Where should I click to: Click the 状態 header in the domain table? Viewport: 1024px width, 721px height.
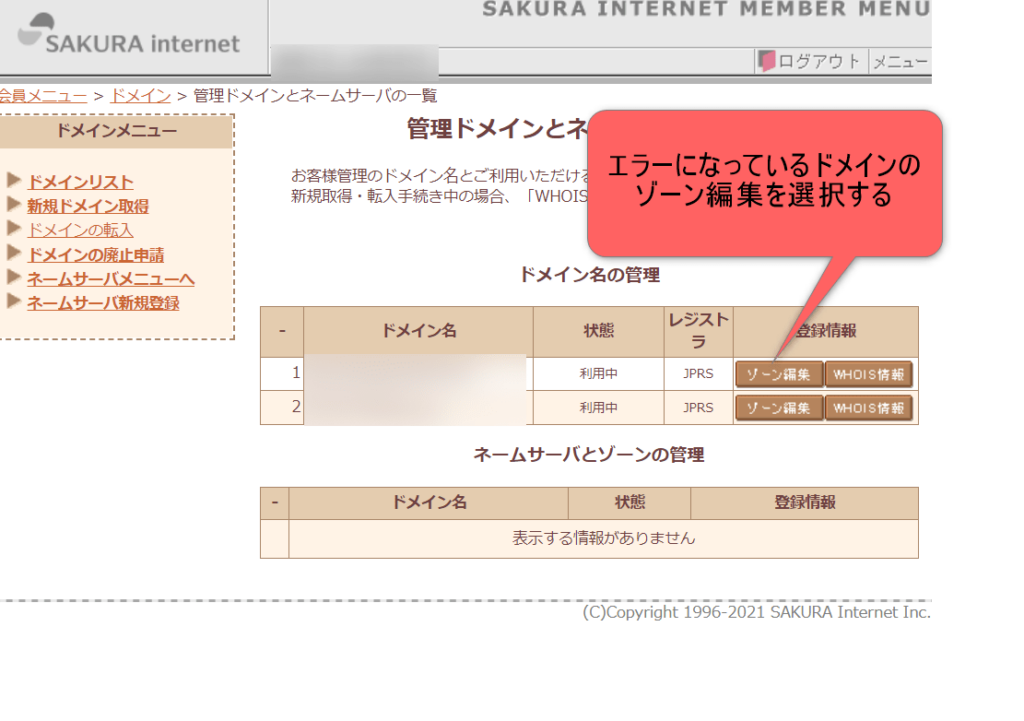pyautogui.click(x=598, y=330)
